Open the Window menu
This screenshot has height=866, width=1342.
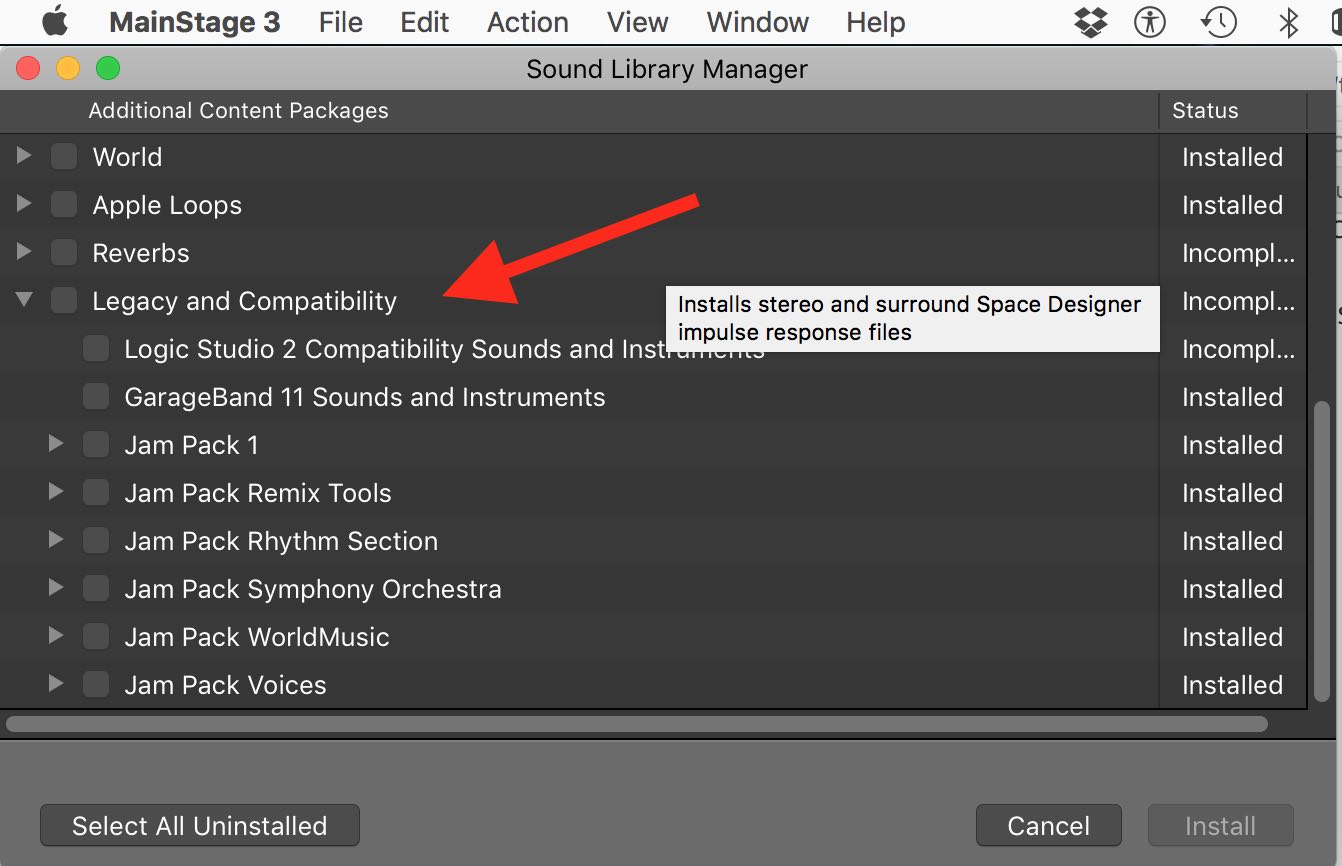coord(758,22)
